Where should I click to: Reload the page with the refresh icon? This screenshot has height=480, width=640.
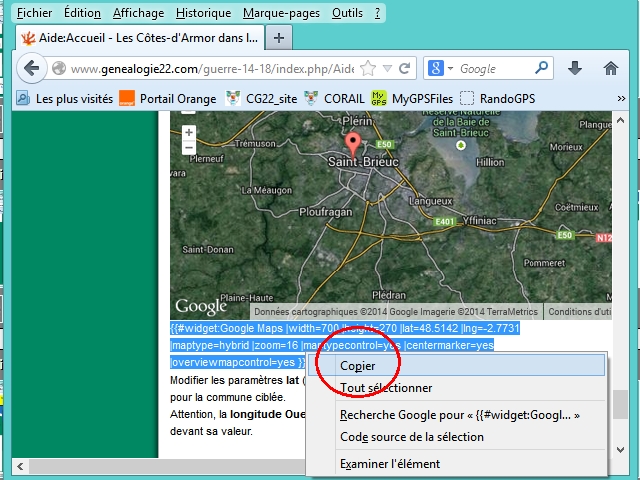tap(404, 68)
